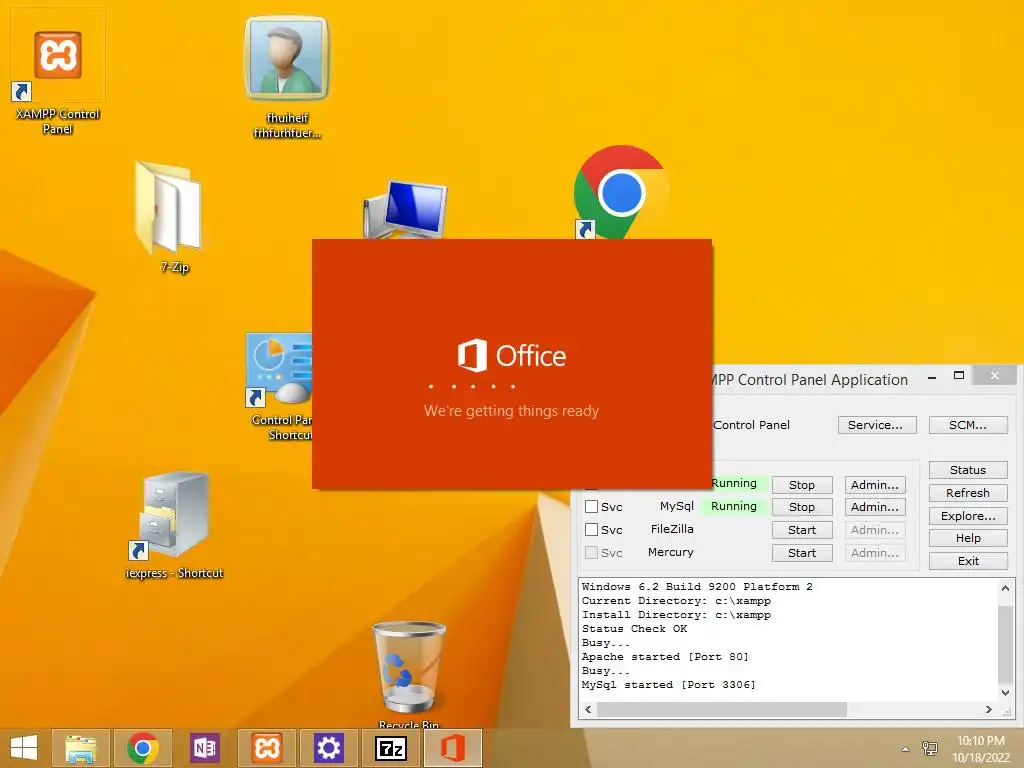Open 7-Zip File Manager from taskbar

391,748
